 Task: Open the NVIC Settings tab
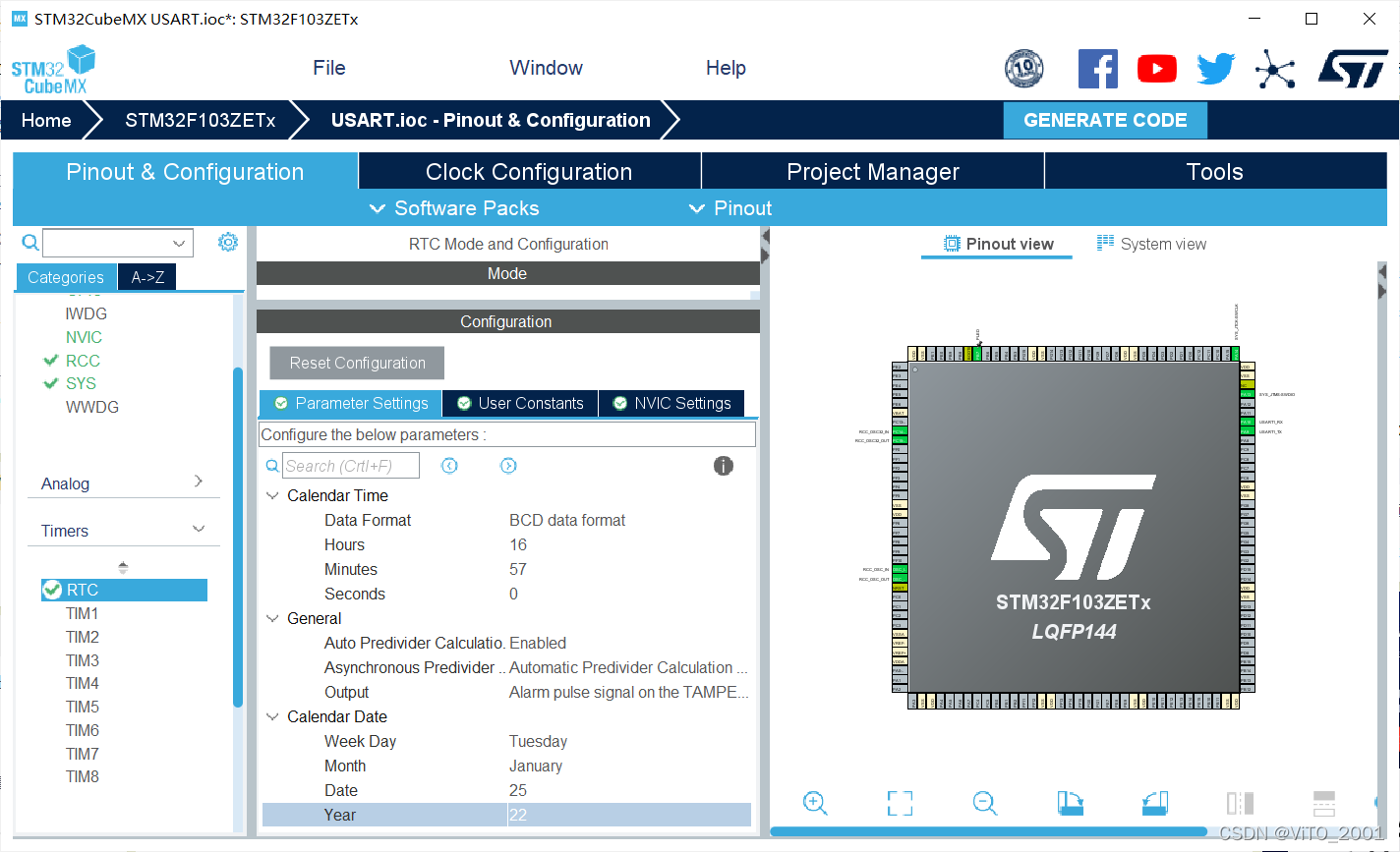pos(672,403)
